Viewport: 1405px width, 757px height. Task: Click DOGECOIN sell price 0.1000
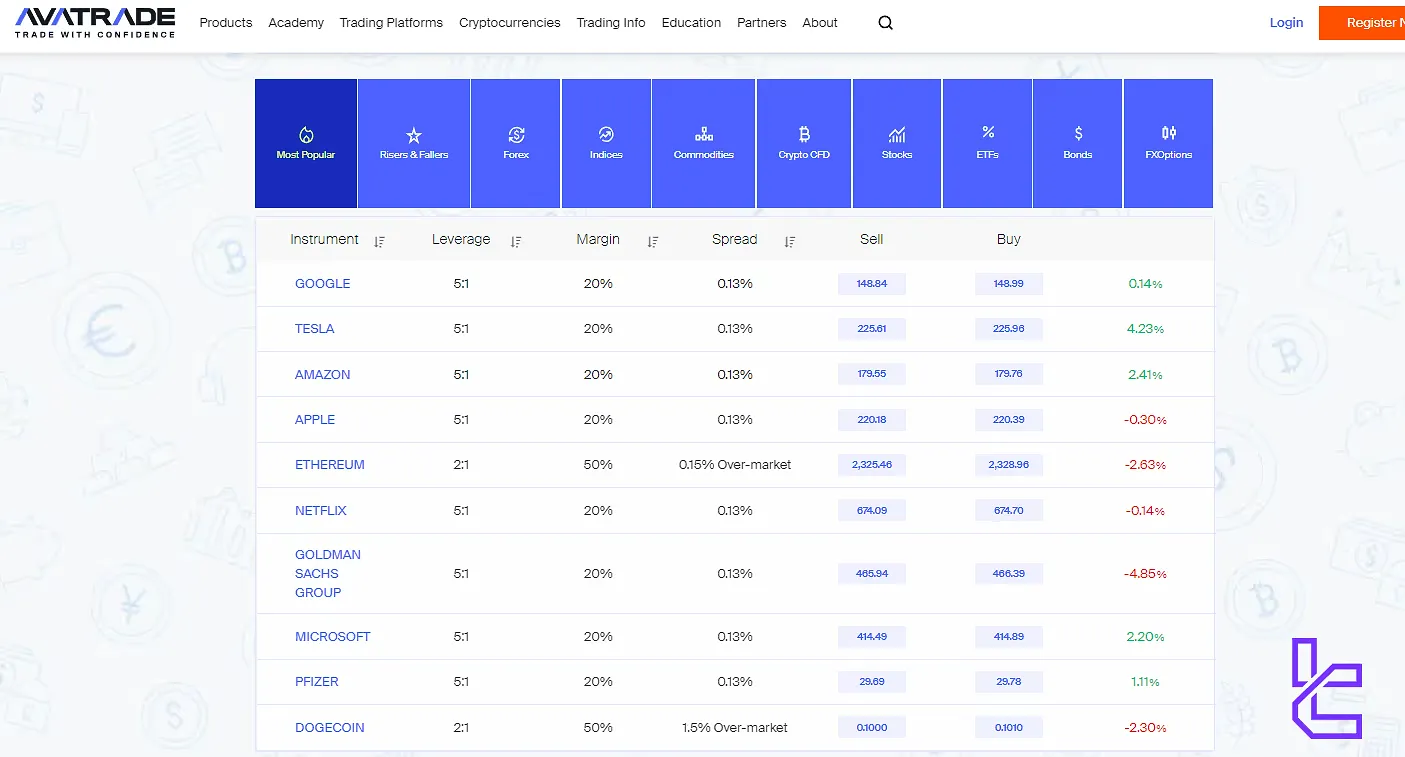click(872, 728)
